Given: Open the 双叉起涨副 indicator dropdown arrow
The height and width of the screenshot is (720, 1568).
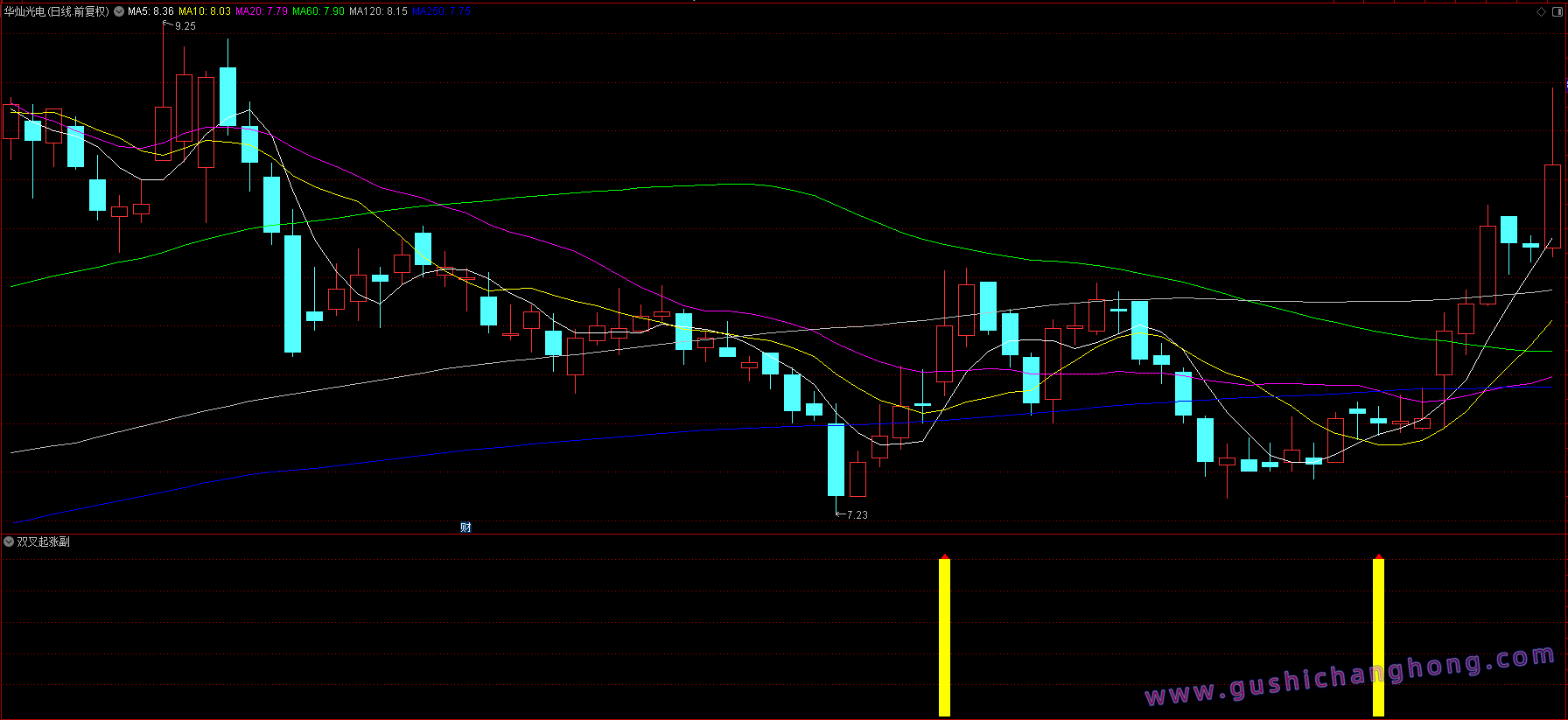Looking at the screenshot, I should tap(9, 542).
